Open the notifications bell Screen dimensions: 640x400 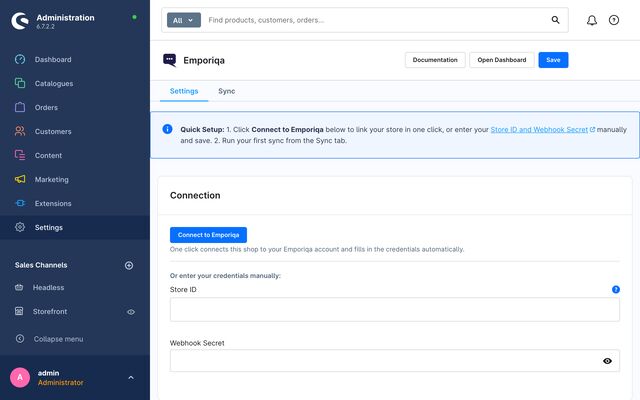[592, 20]
